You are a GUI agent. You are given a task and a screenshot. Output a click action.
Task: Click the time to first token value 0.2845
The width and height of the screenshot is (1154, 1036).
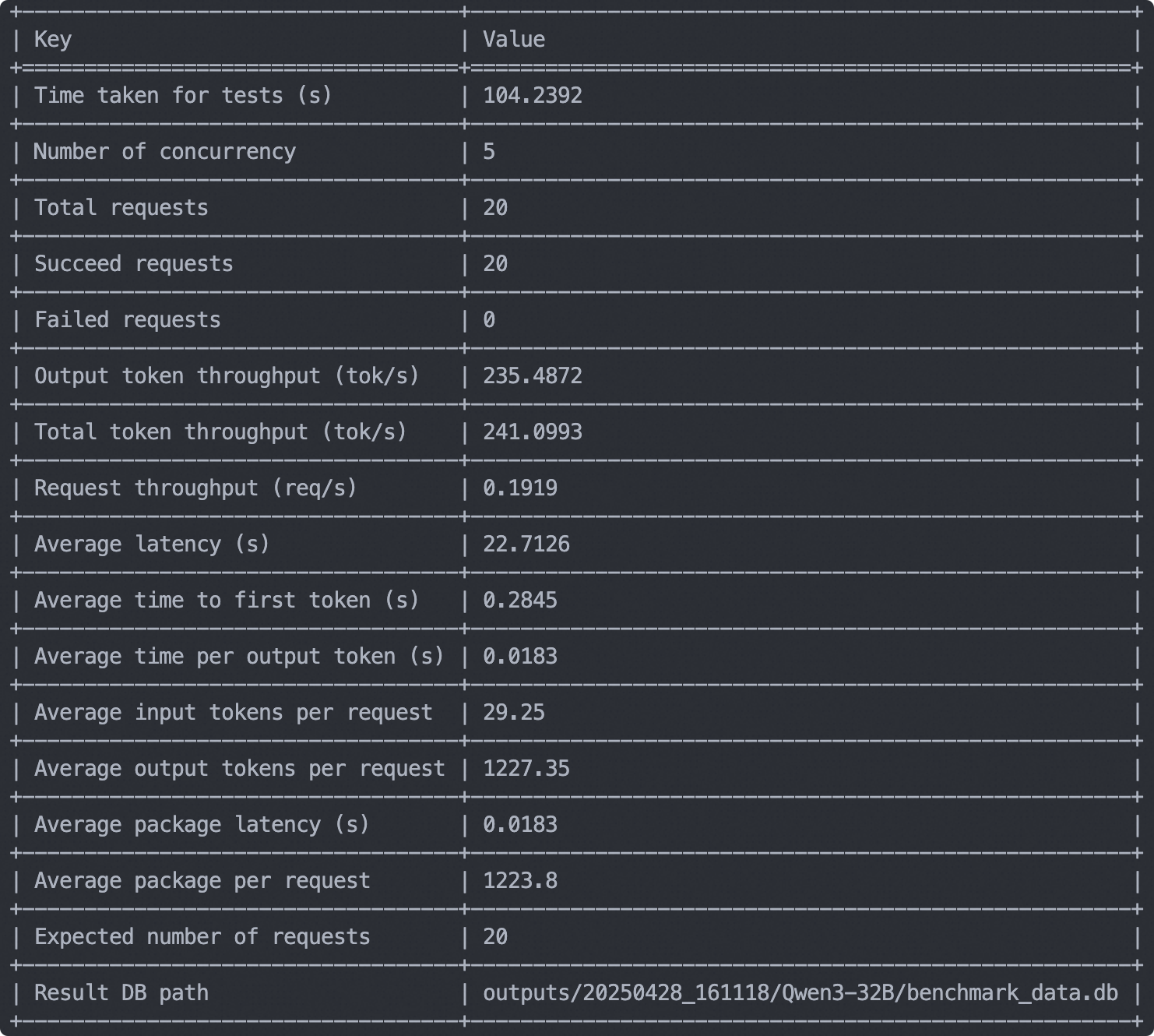[x=520, y=601]
